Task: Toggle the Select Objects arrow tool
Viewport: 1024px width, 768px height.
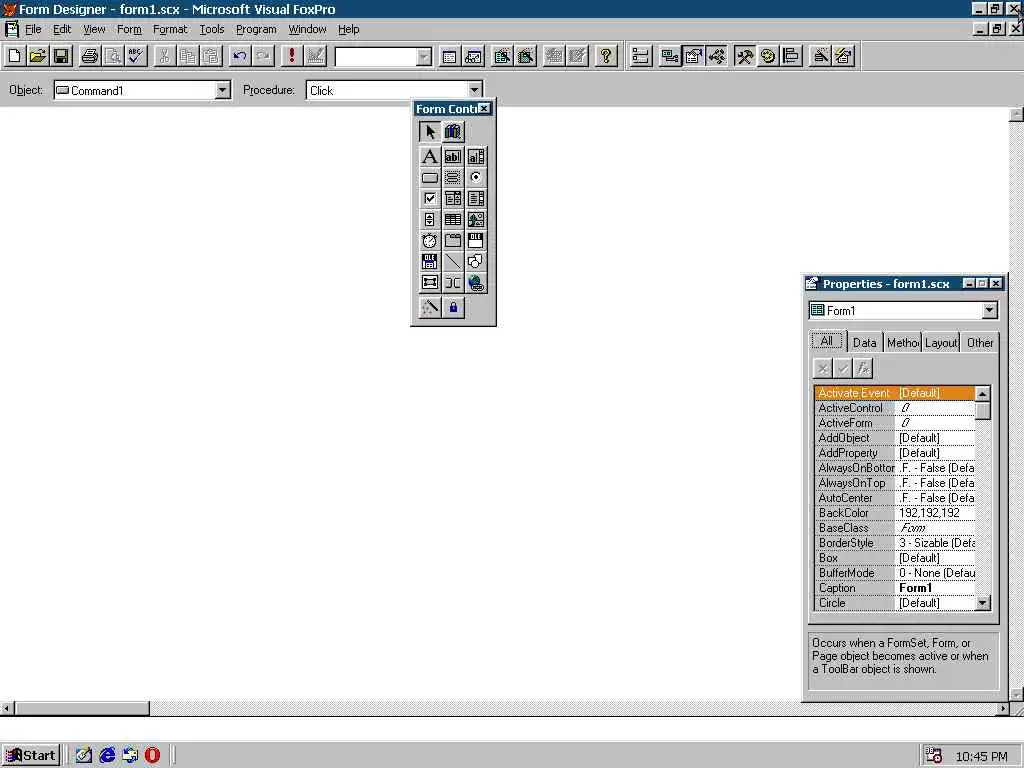Action: click(x=429, y=132)
